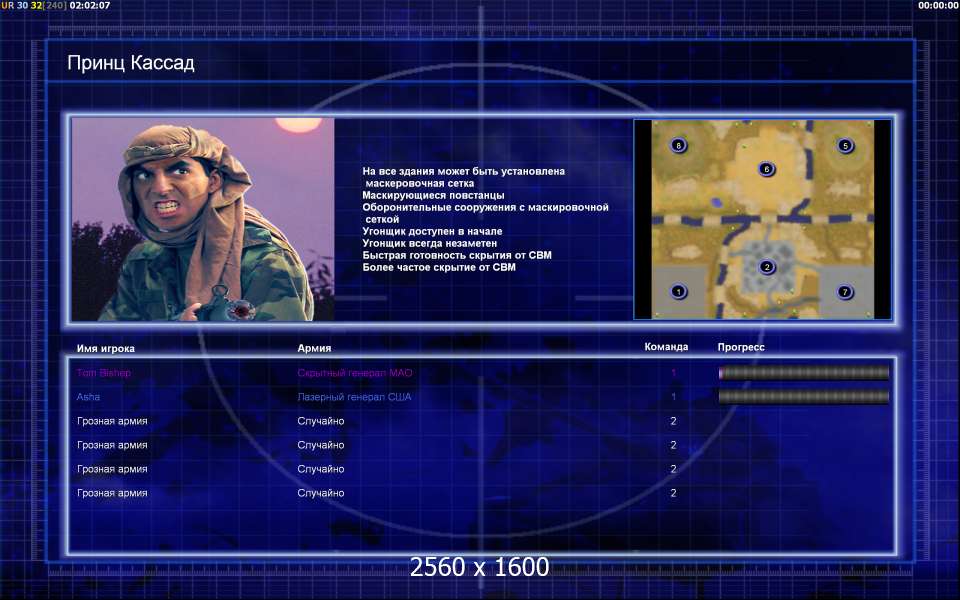Pick start position 6 on the minimap
The width and height of the screenshot is (960, 600).
pyautogui.click(x=767, y=169)
